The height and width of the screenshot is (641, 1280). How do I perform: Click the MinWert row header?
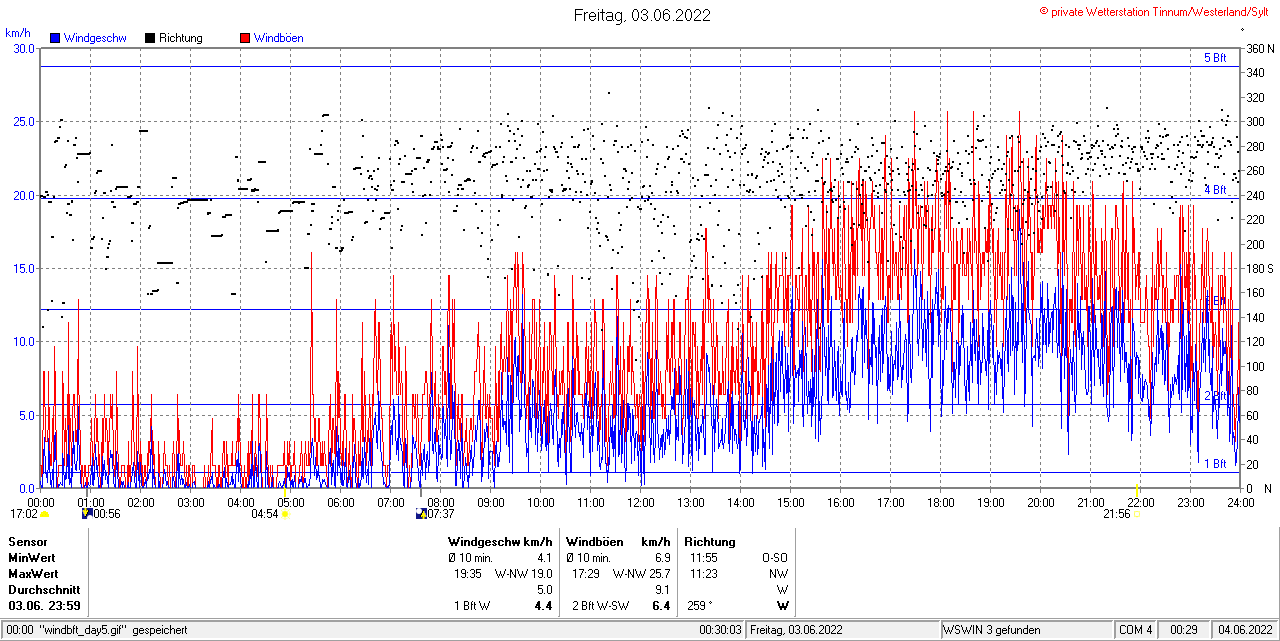click(32, 558)
